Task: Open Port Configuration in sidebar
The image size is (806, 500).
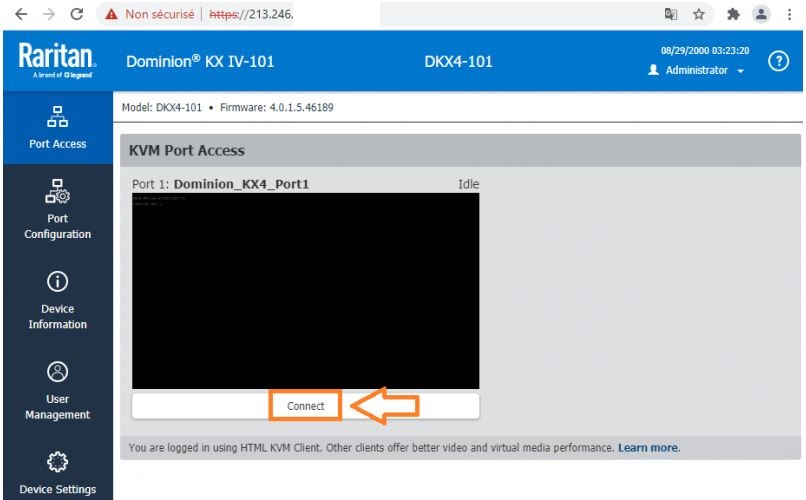Action: click(x=58, y=209)
